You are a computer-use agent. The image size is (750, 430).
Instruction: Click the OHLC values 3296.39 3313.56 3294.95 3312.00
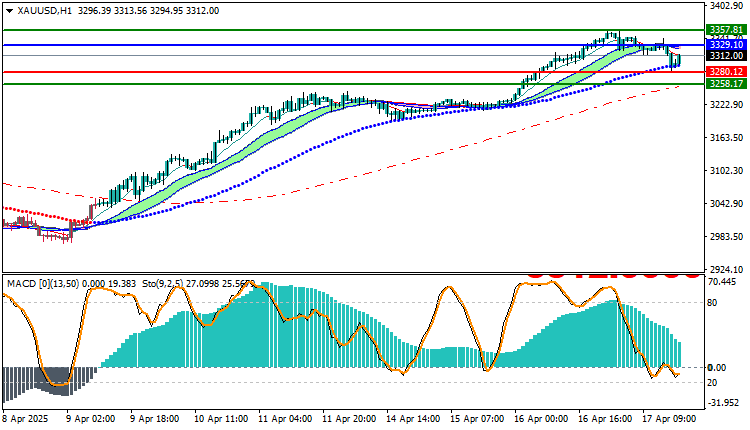point(148,11)
